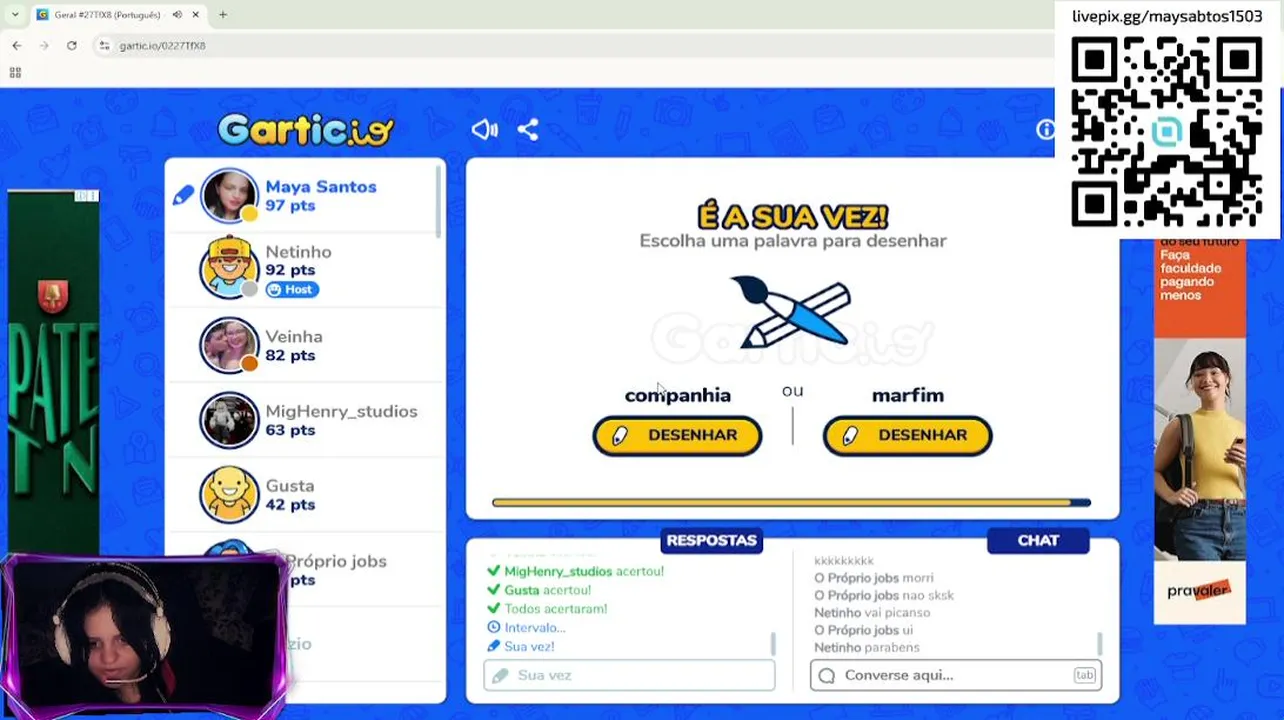Click Gusta 42 pts entry
The height and width of the screenshot is (720, 1284).
point(305,494)
